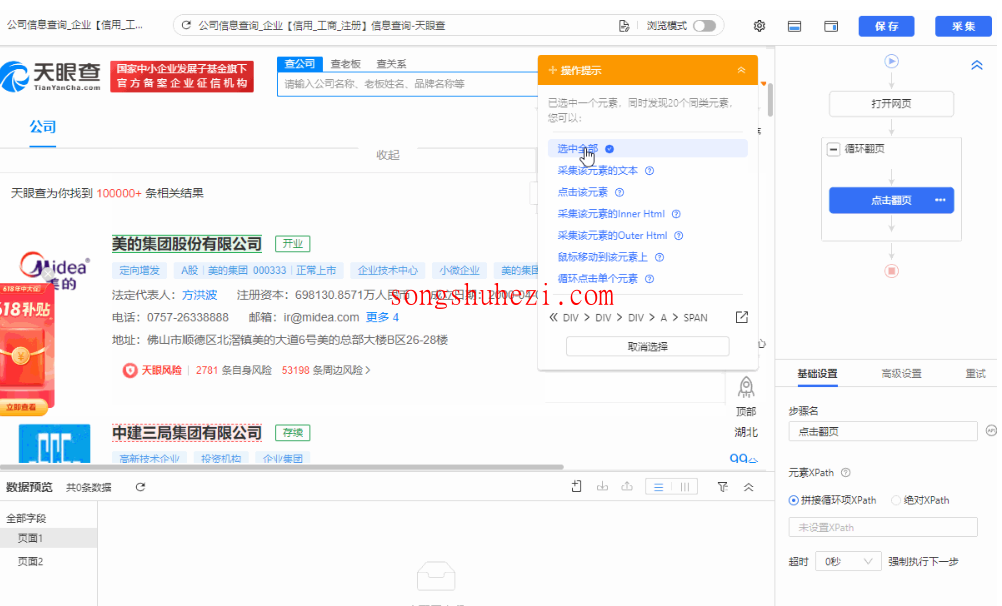Select 页面1 in field list
Screen dimensions: 1002x606
[x=49, y=538]
